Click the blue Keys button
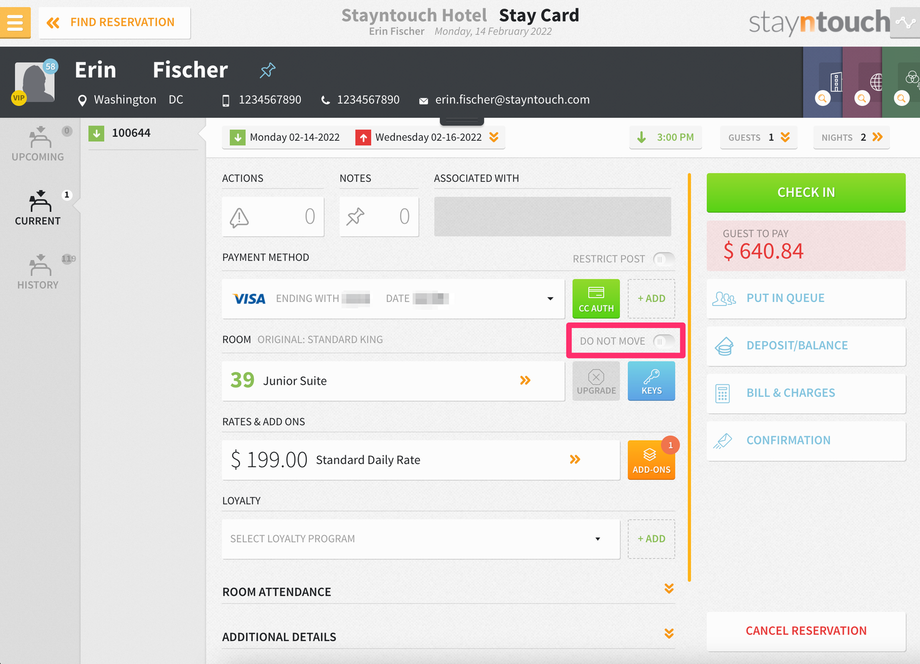The height and width of the screenshot is (664, 920). coord(651,381)
